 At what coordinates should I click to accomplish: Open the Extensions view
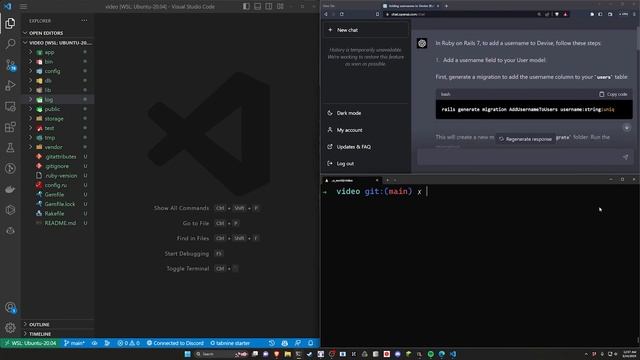10,127
